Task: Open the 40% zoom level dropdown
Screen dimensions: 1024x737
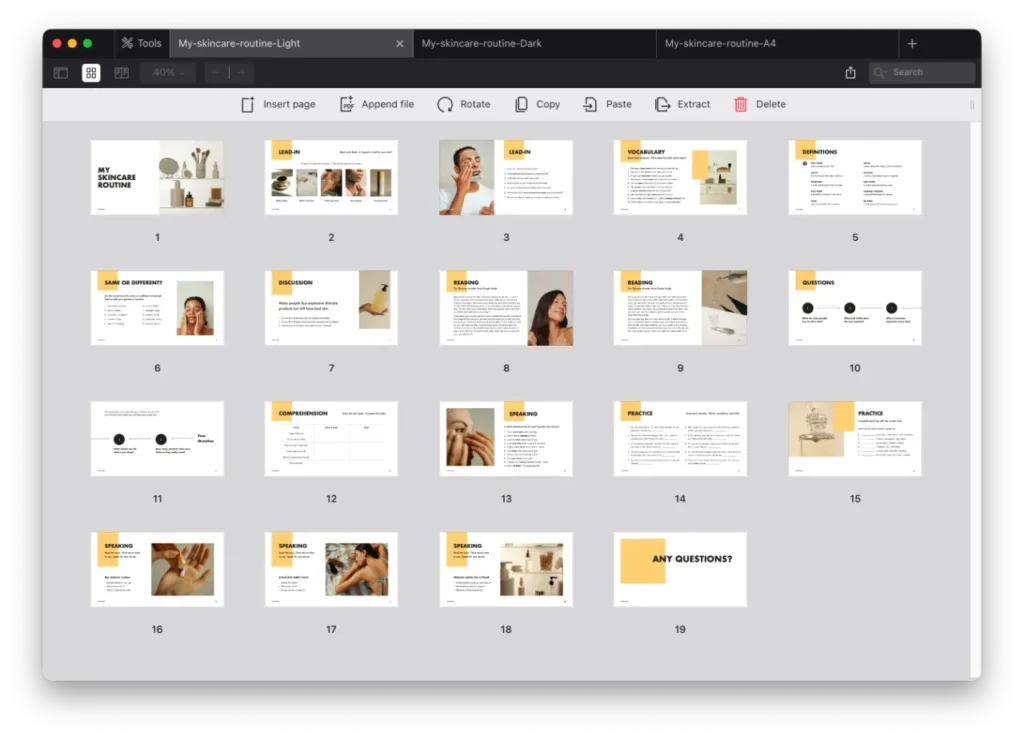Action: [x=168, y=73]
